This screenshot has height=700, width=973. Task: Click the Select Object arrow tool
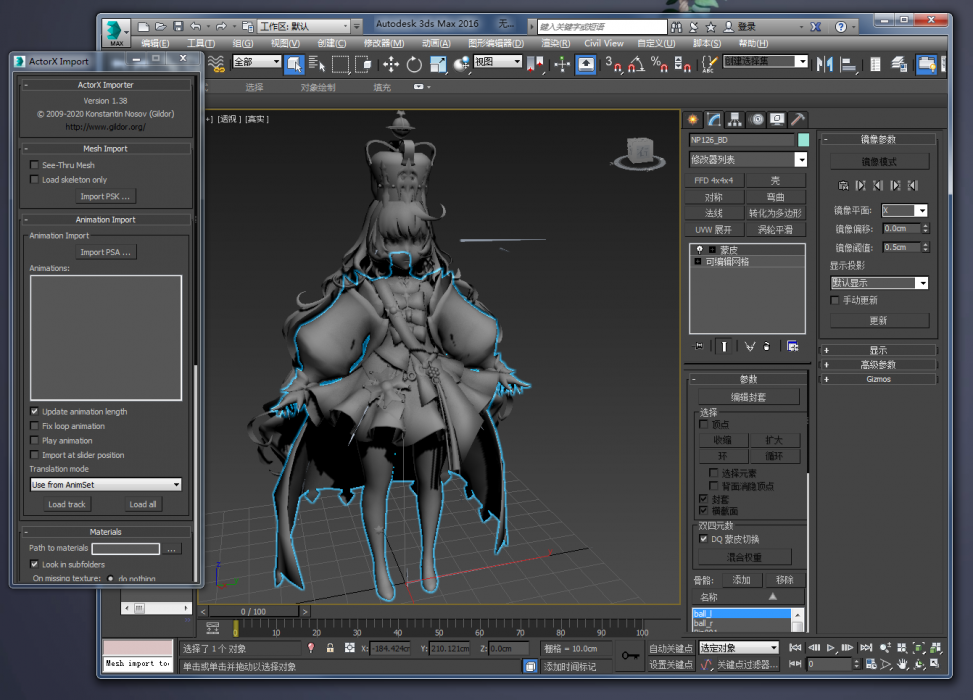(x=294, y=64)
